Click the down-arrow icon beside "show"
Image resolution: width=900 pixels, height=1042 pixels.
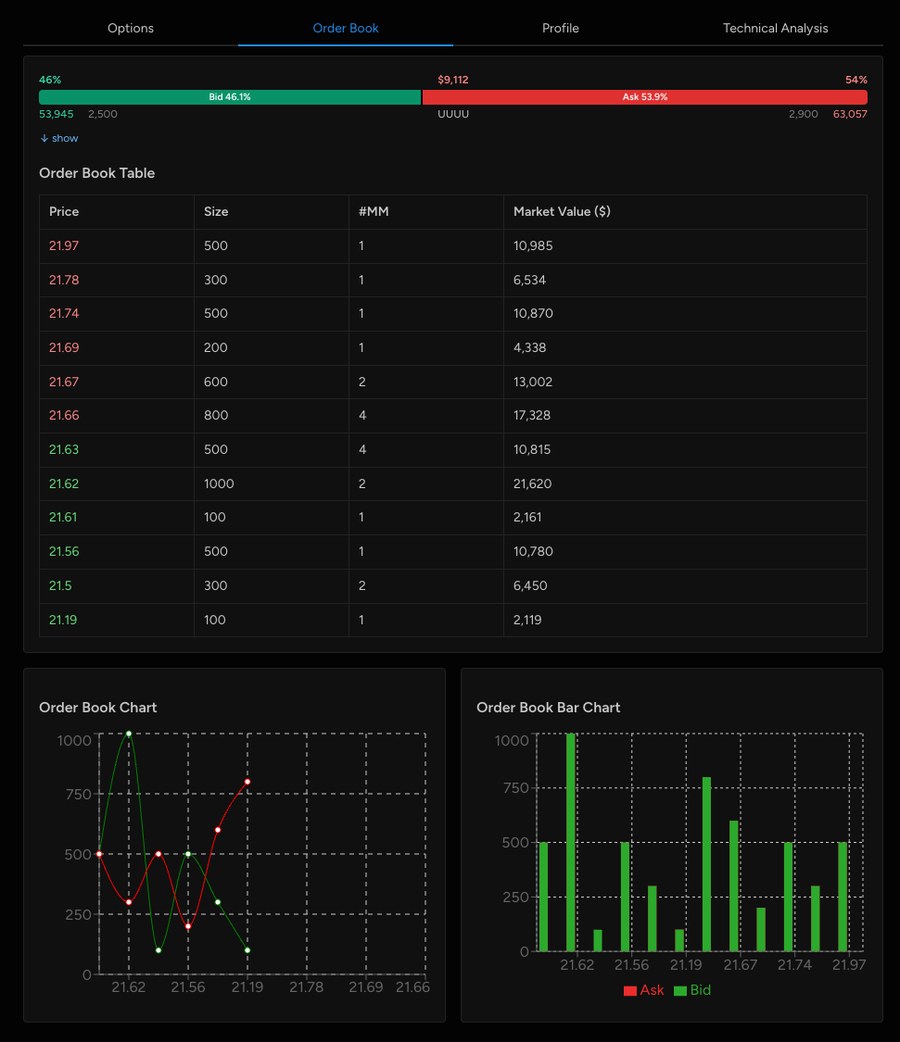[x=46, y=138]
